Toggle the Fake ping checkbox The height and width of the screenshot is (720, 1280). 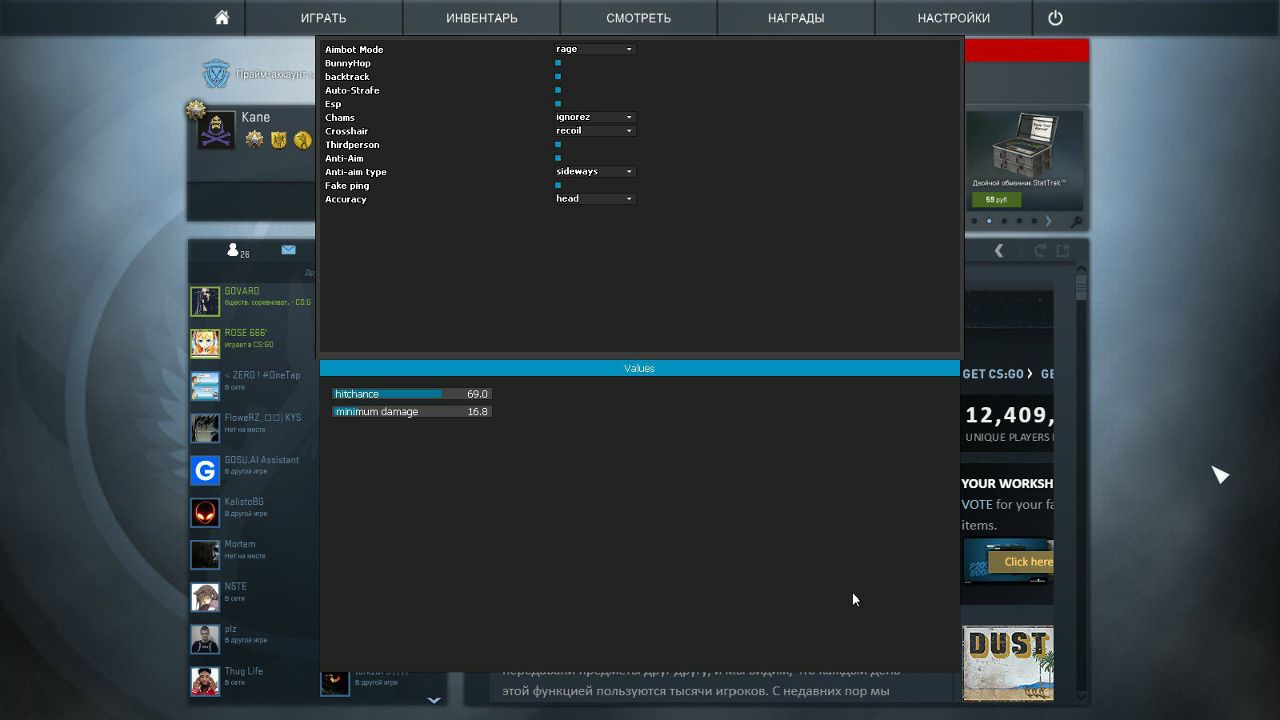click(x=558, y=185)
